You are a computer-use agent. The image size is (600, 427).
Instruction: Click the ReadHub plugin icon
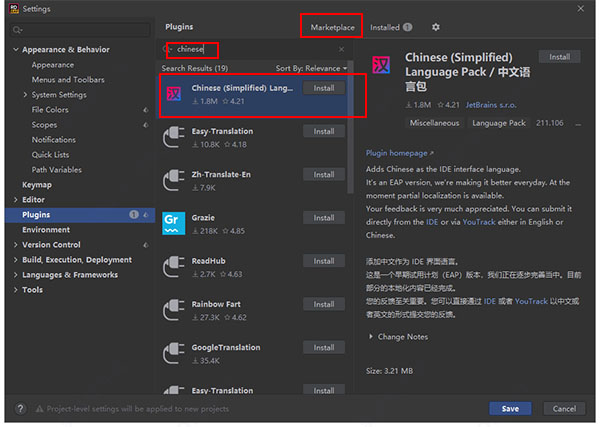point(174,267)
